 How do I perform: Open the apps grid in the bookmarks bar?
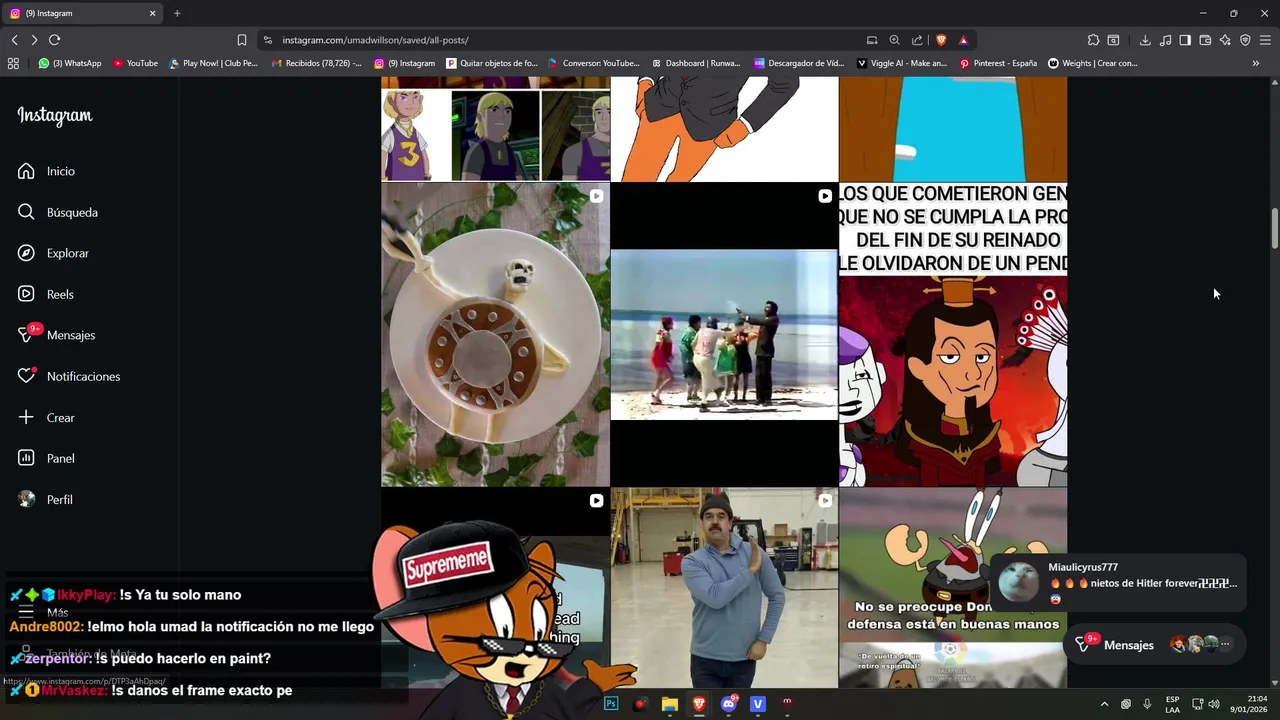click(x=13, y=63)
